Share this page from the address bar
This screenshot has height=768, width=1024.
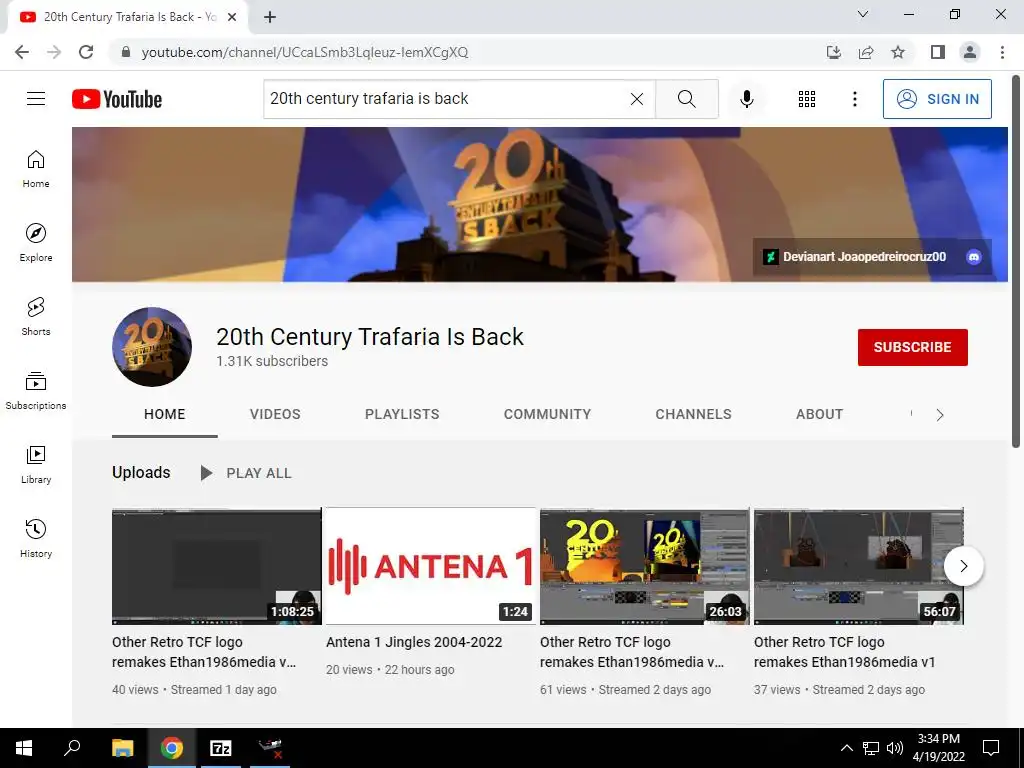point(866,52)
